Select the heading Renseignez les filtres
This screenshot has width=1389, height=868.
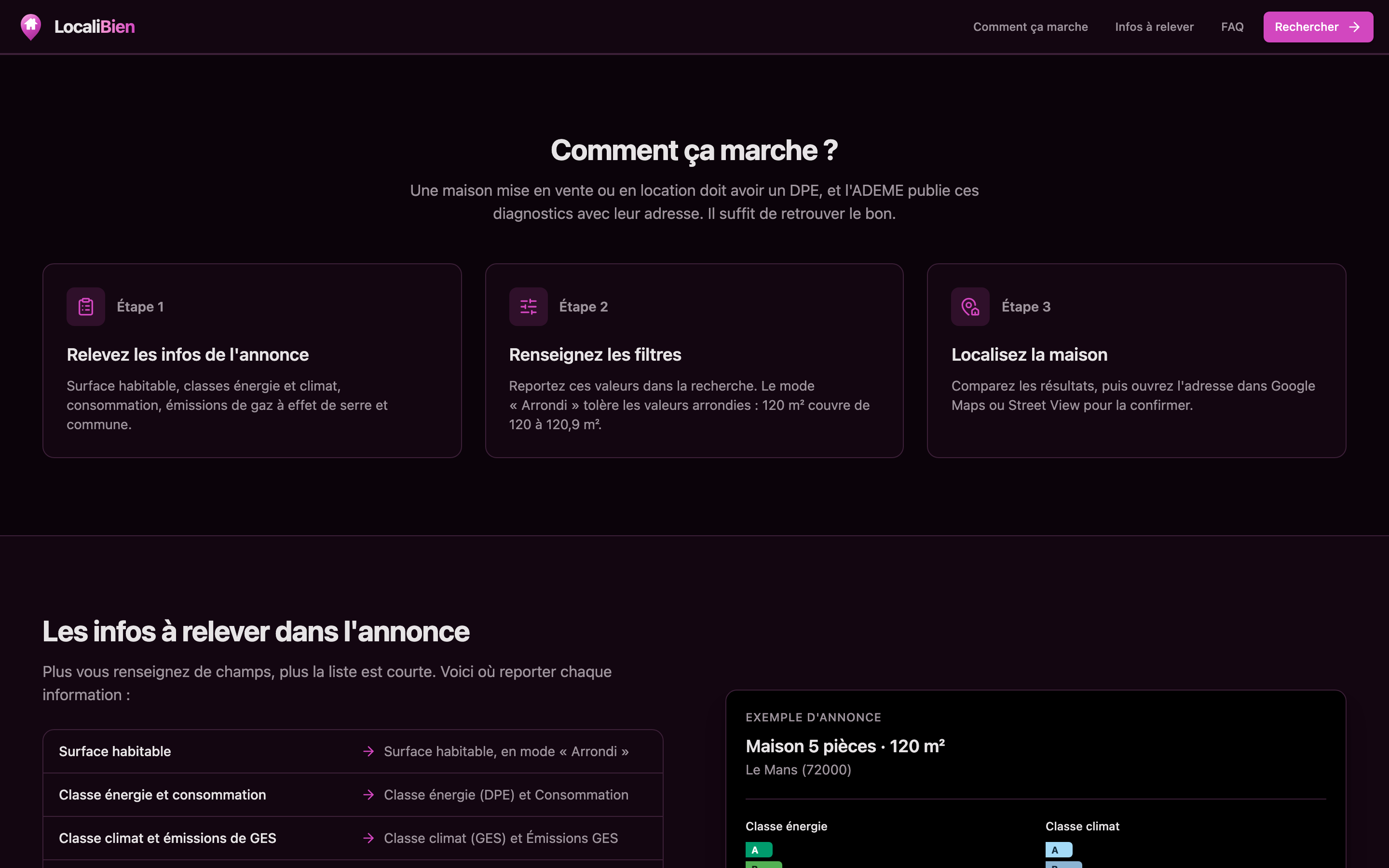595,355
